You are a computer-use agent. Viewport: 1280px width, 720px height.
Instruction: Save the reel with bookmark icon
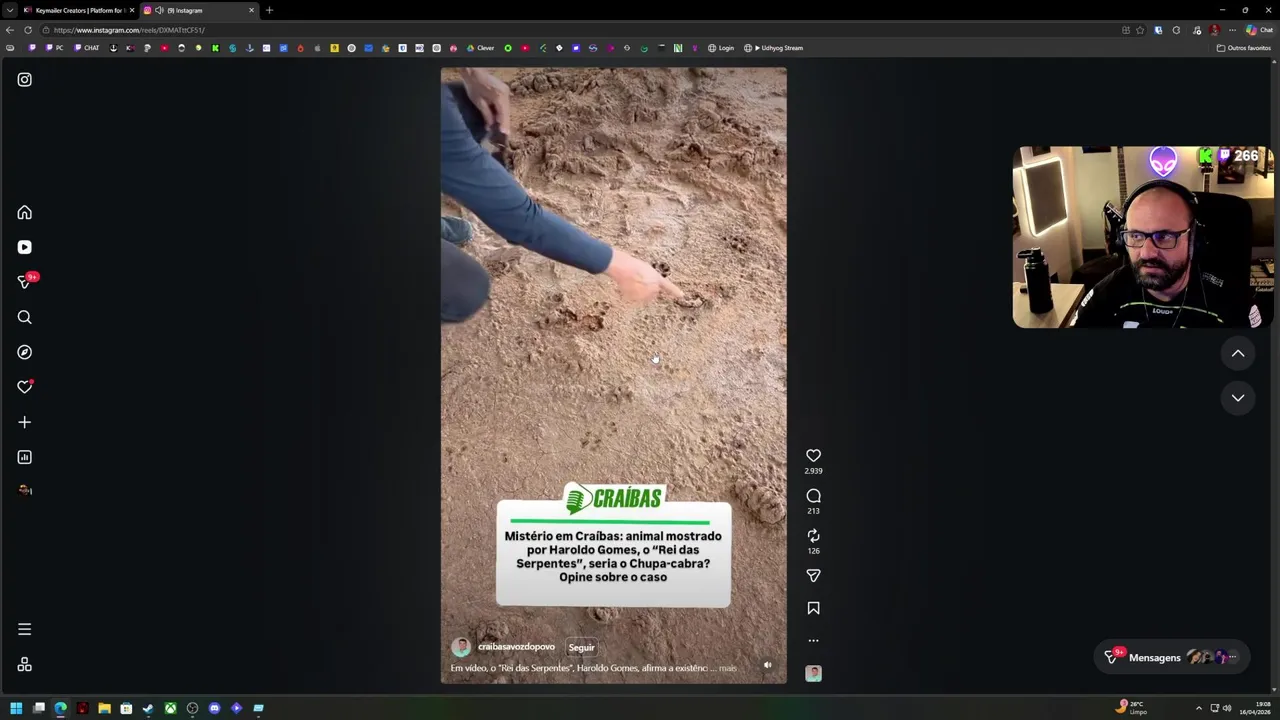[x=813, y=608]
